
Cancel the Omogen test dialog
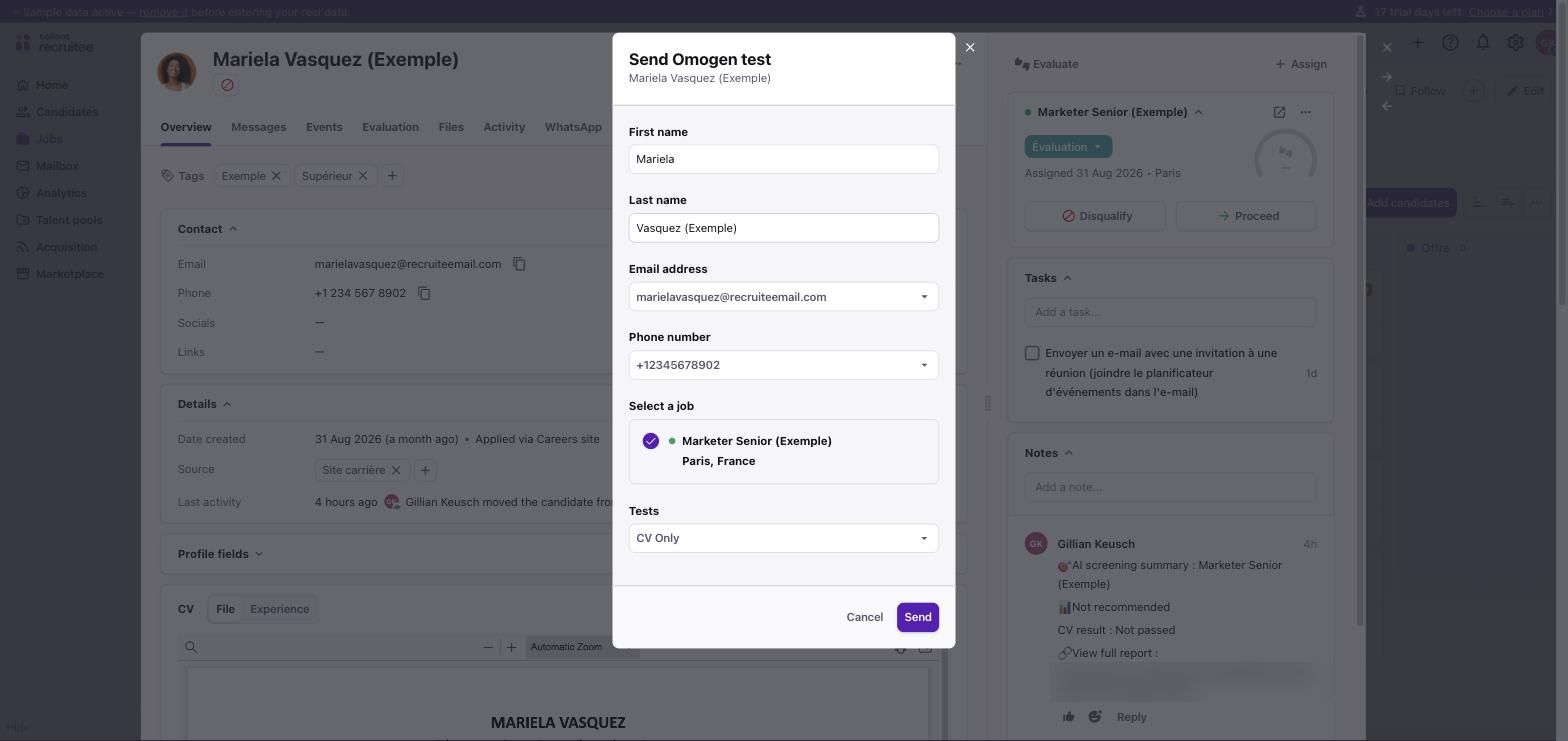864,617
